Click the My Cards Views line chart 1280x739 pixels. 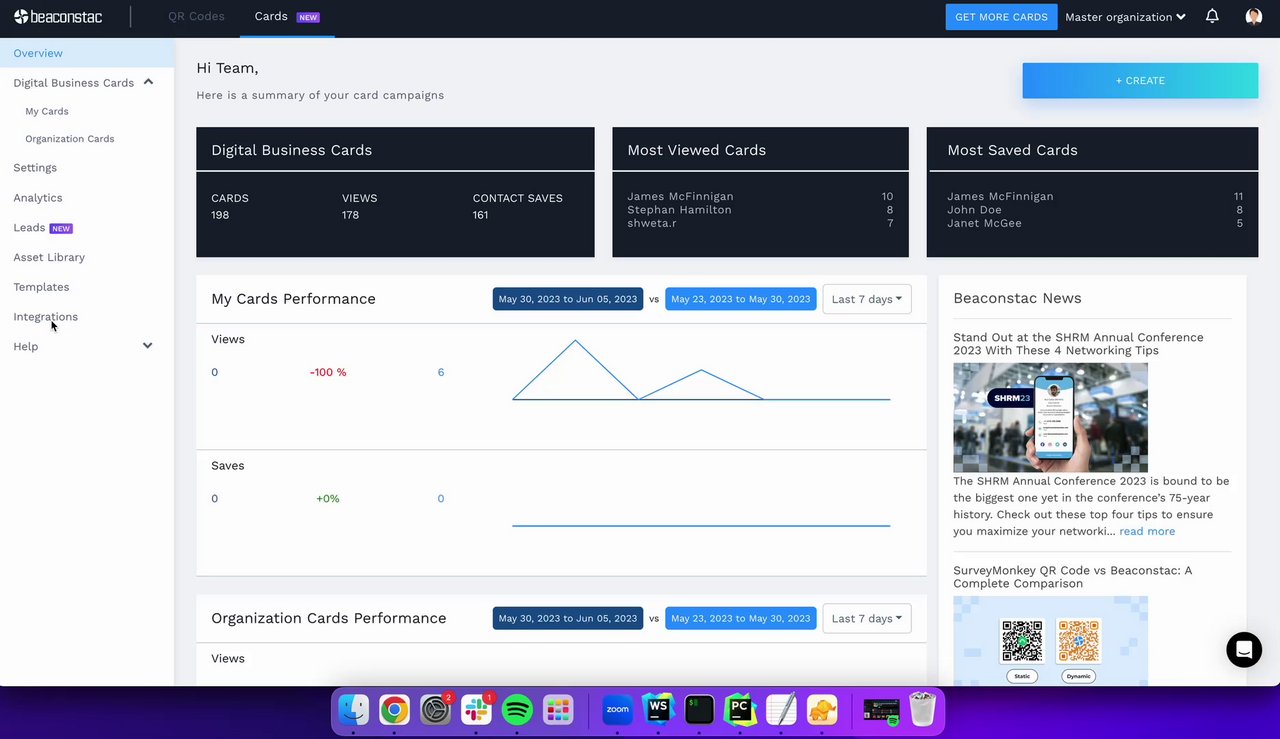[x=701, y=370]
